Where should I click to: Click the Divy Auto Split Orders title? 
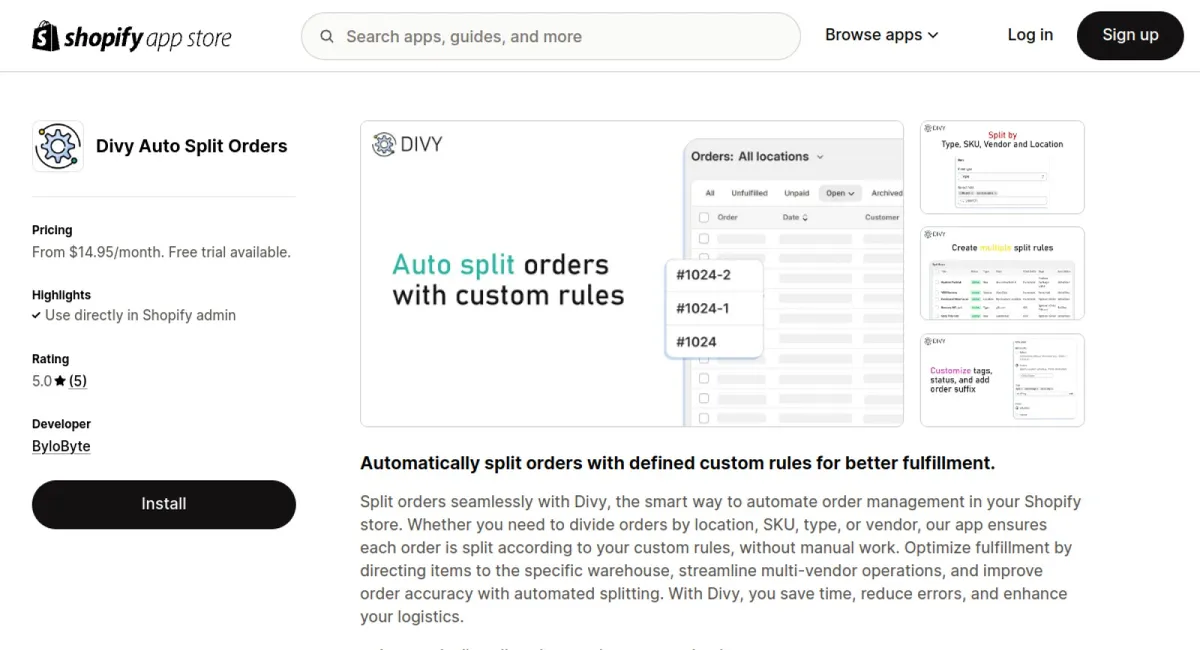(191, 146)
